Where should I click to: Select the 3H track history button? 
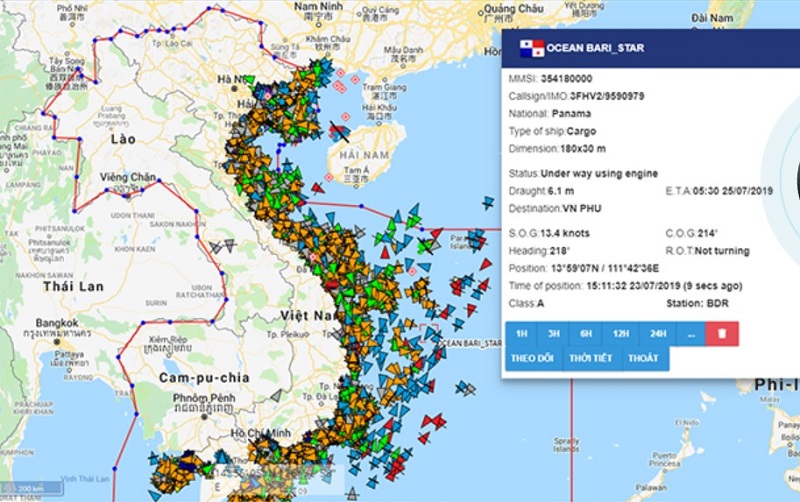pos(554,334)
